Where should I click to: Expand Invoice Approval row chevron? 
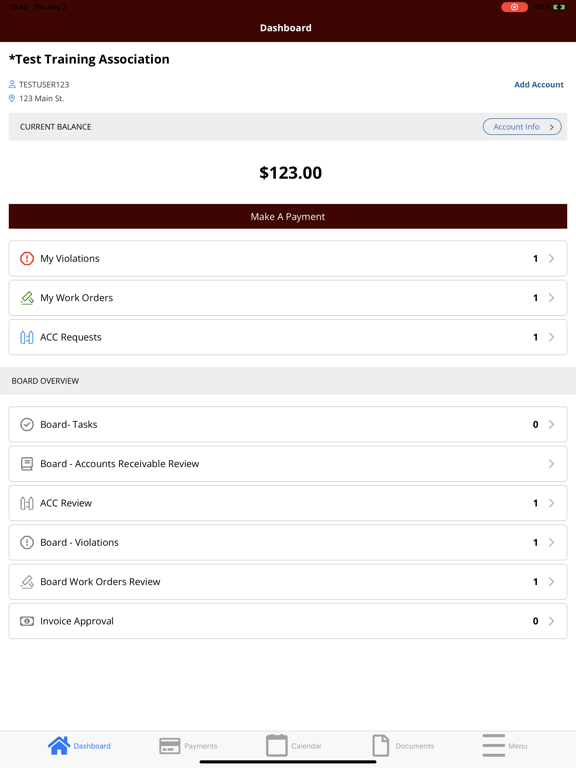551,621
